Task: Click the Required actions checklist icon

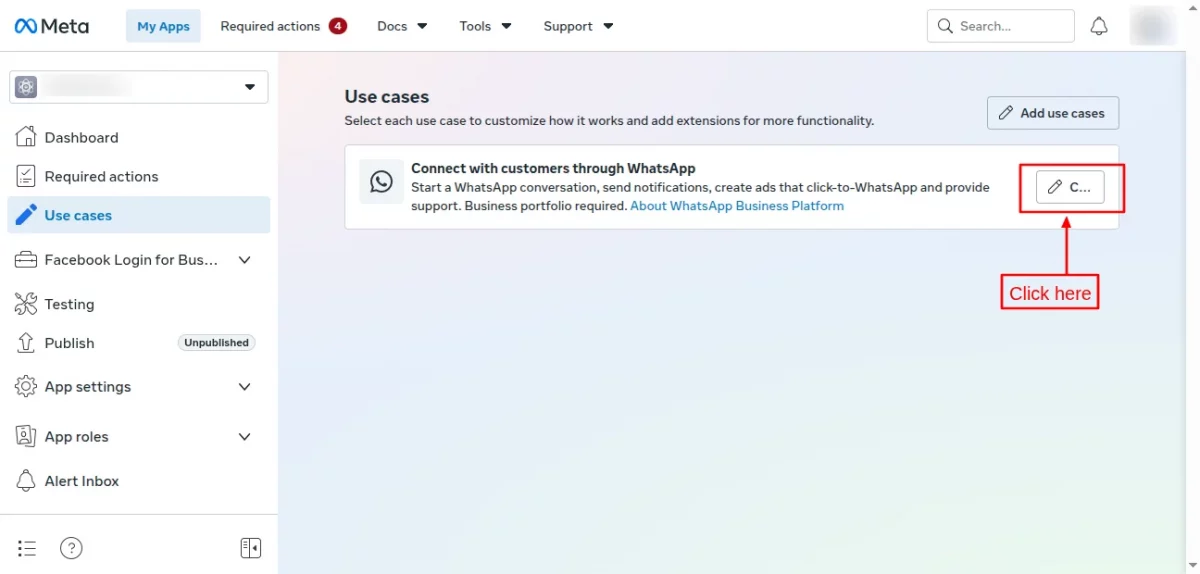Action: coord(26,176)
